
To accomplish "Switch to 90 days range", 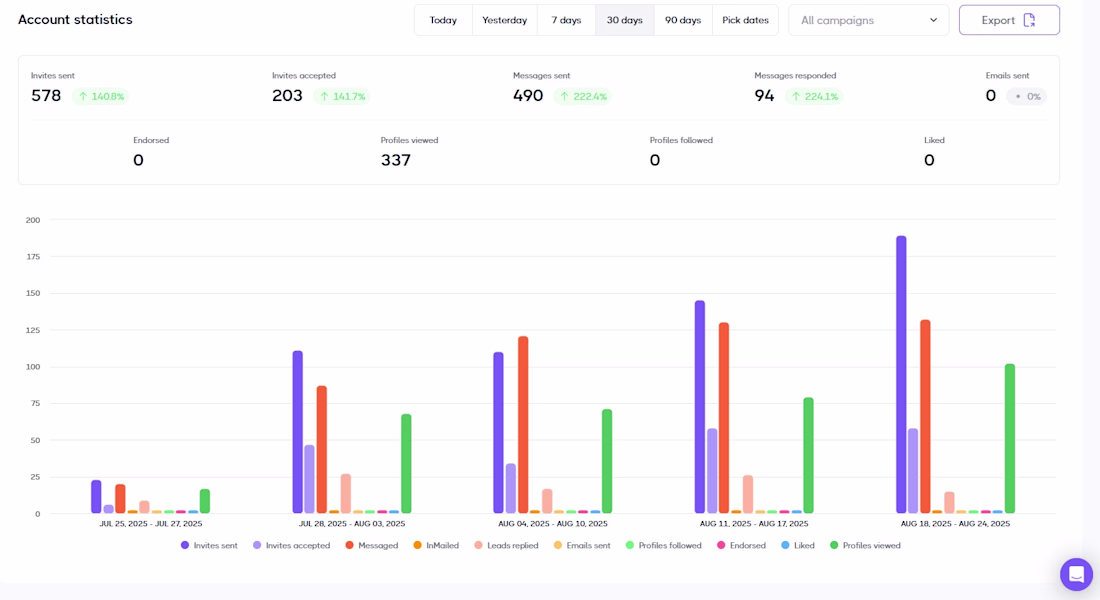I will pos(683,20).
